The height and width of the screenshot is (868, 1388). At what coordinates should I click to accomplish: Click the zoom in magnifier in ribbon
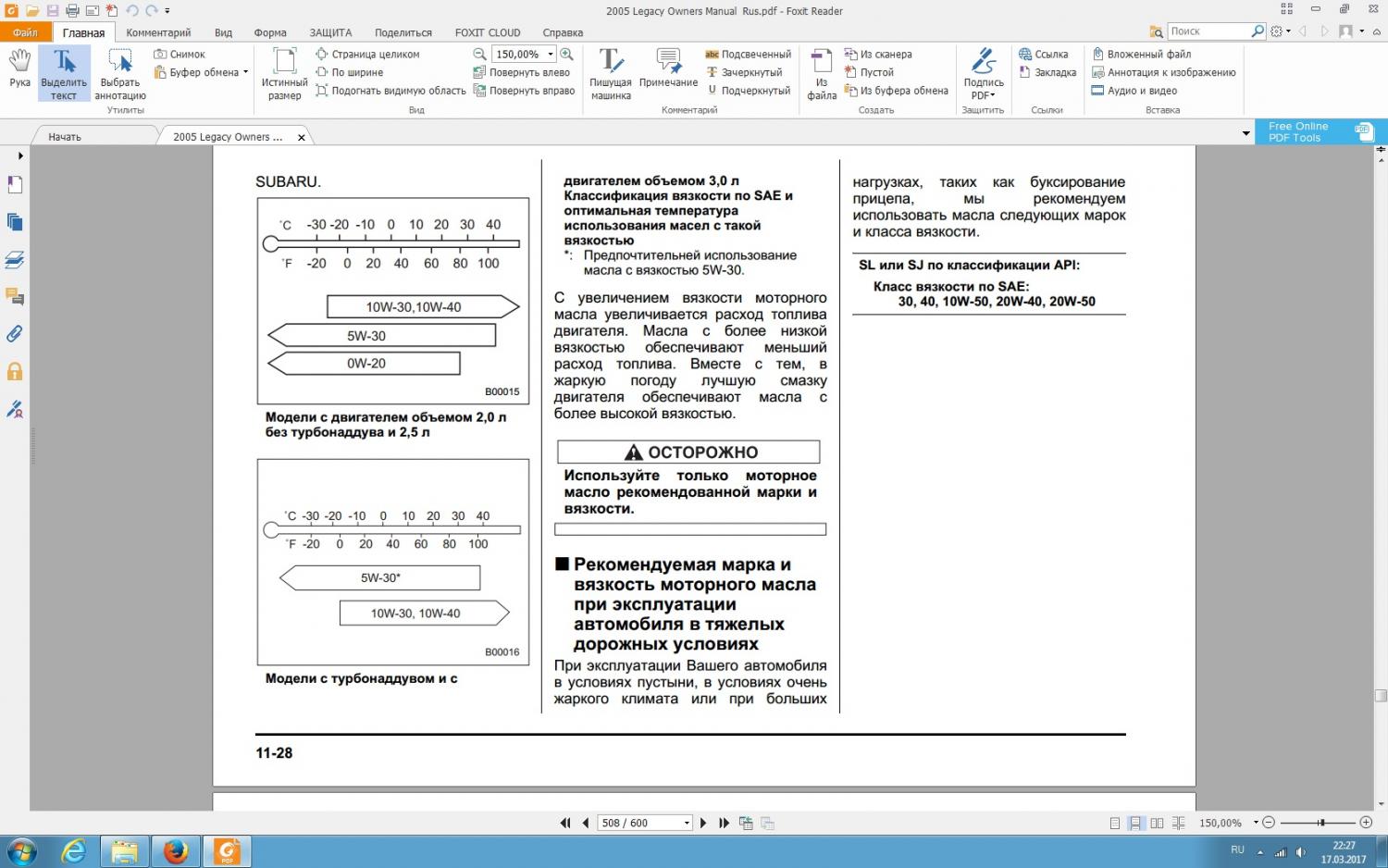(x=566, y=55)
